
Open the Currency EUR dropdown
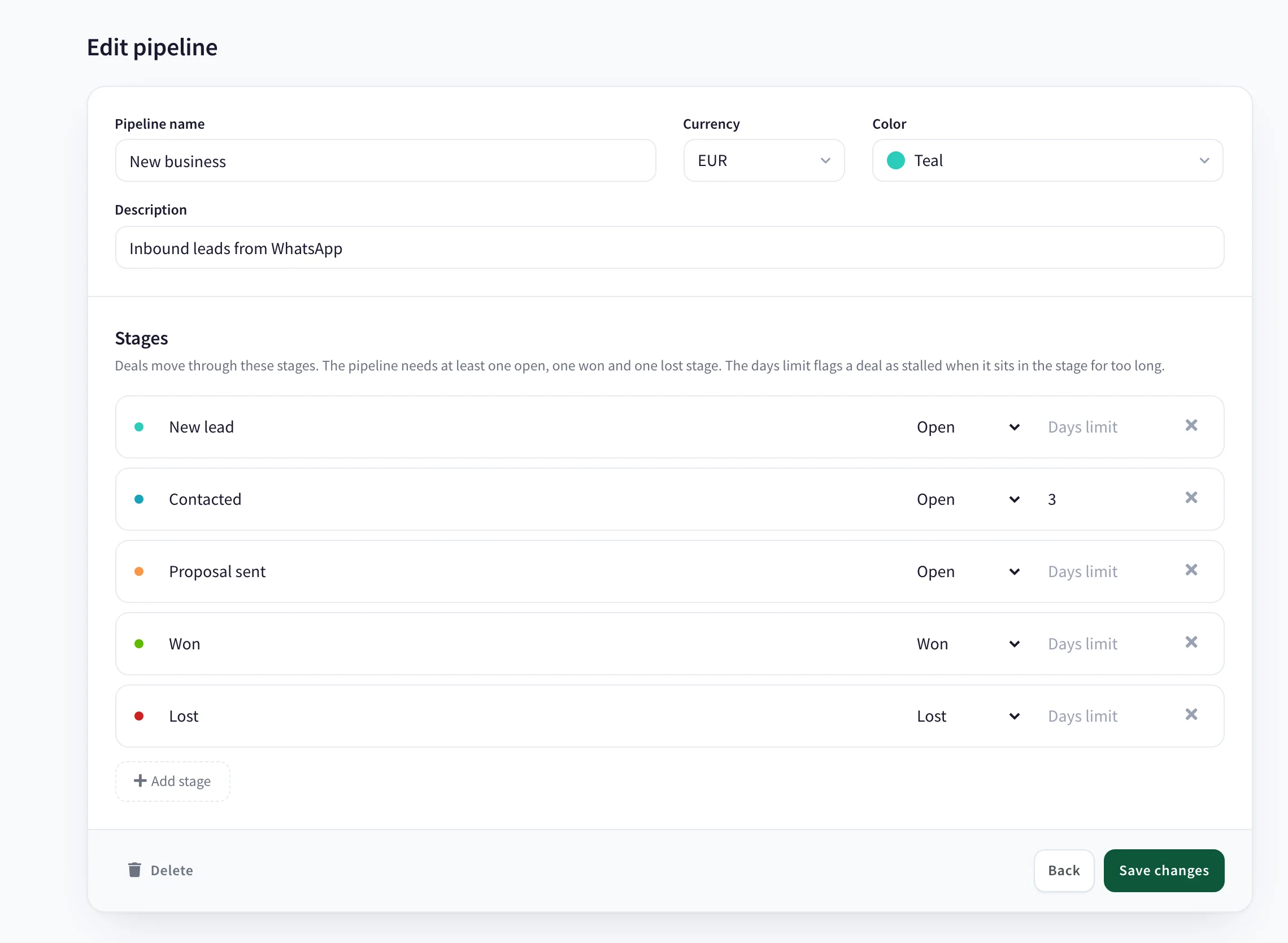tap(764, 160)
